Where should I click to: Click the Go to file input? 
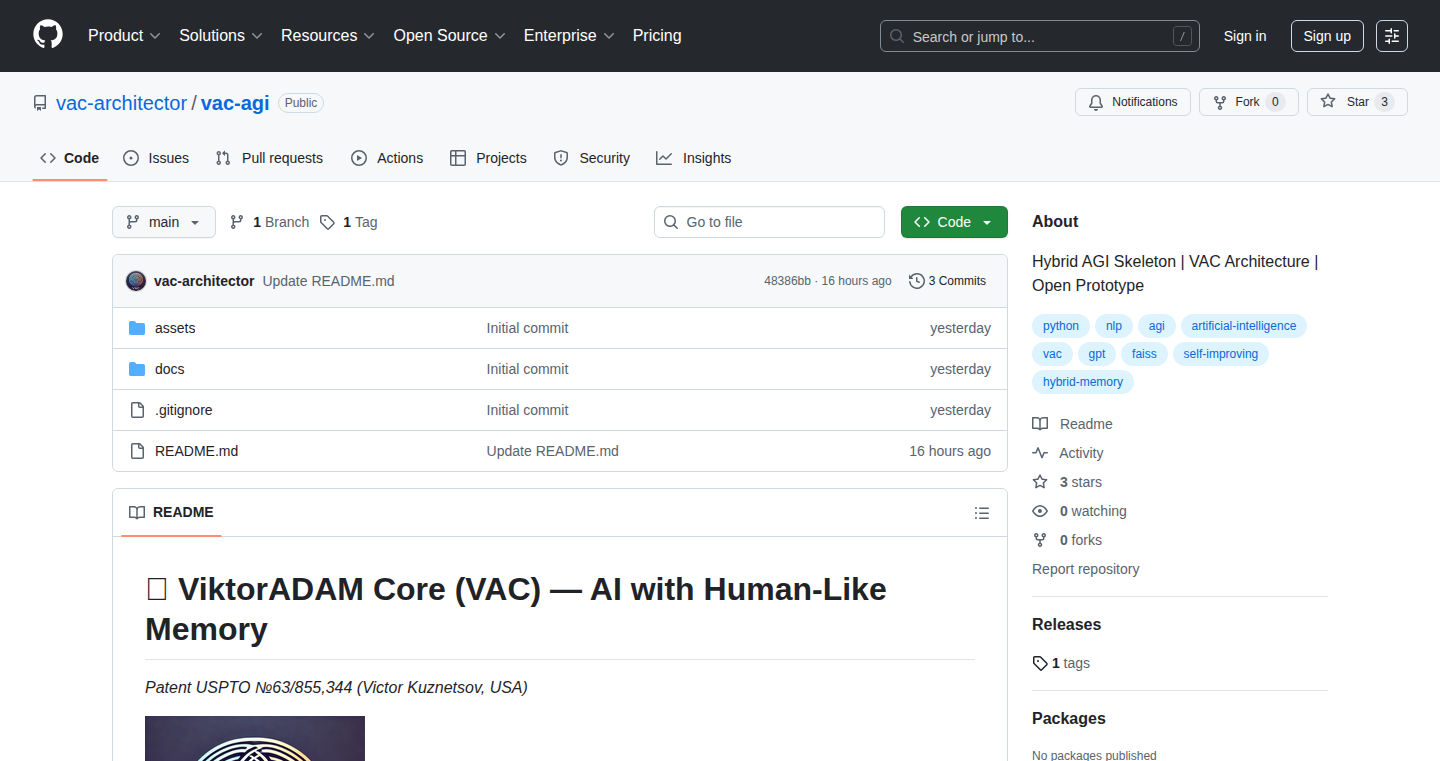pos(769,222)
